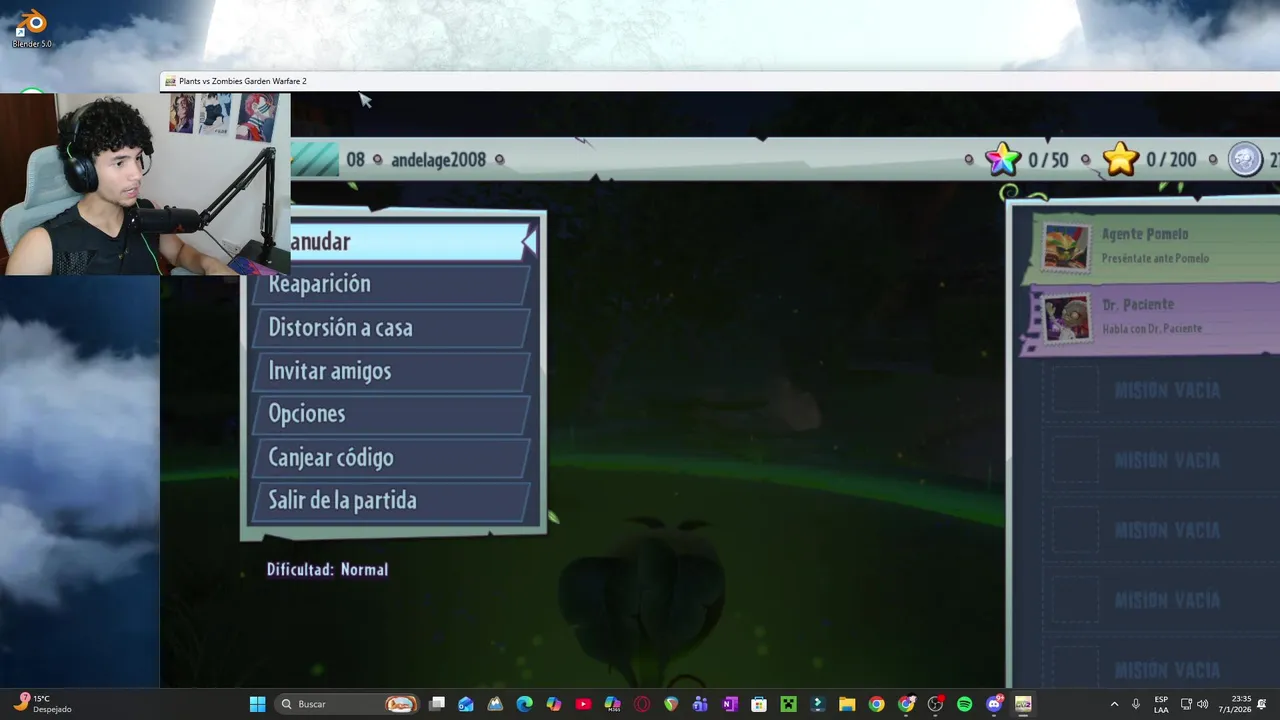
Task: Launch Microsoft Edge from the taskbar
Action: [x=524, y=704]
